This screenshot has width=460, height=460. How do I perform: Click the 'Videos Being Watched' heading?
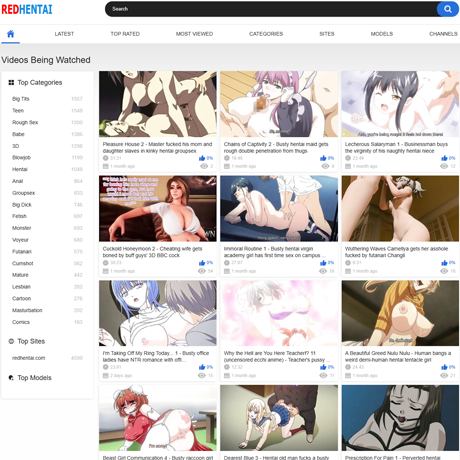click(x=46, y=60)
